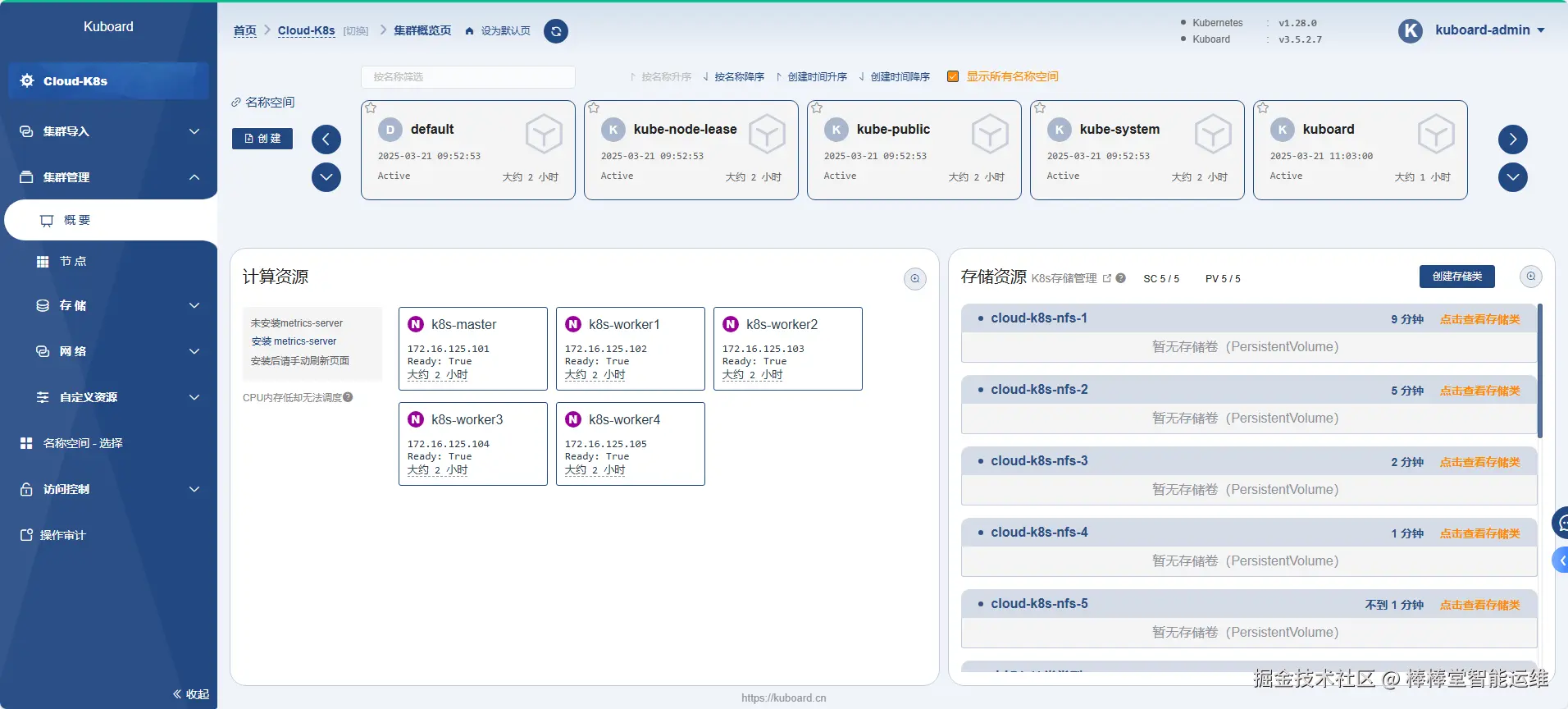The width and height of the screenshot is (1568, 709).
Task: Star the kube-system namespace card
Action: point(1040,107)
